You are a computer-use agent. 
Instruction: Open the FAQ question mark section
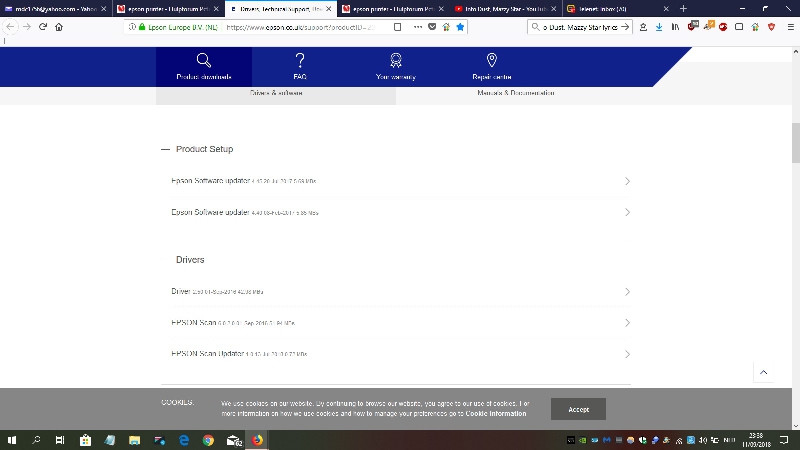pos(299,67)
